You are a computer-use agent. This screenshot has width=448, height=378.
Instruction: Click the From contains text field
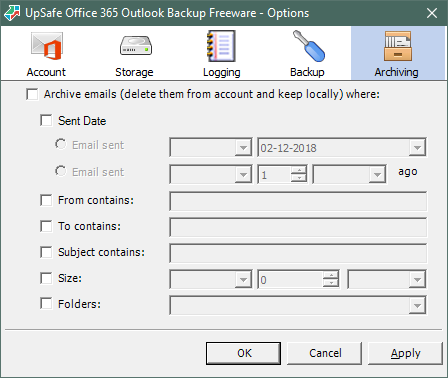point(298,201)
